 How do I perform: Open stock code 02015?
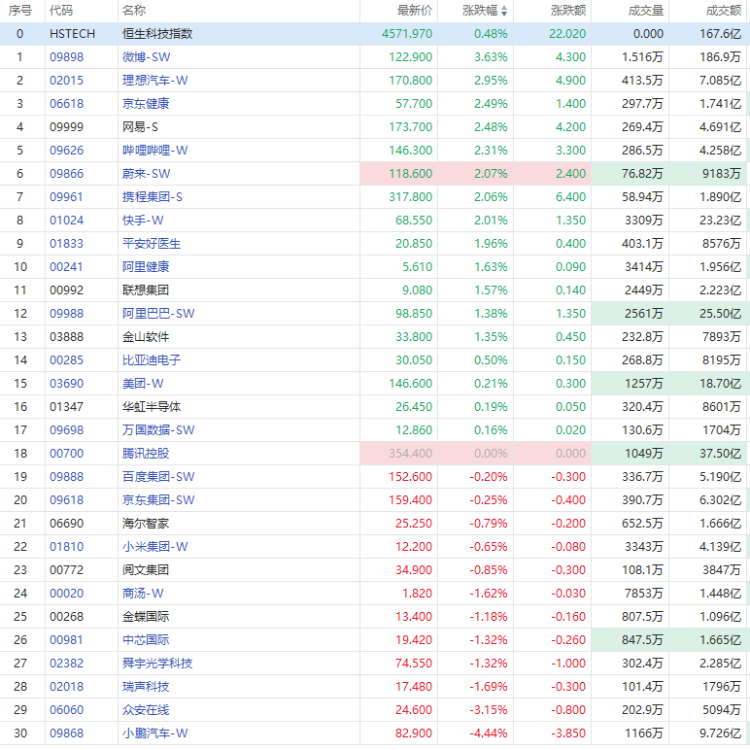[x=66, y=80]
